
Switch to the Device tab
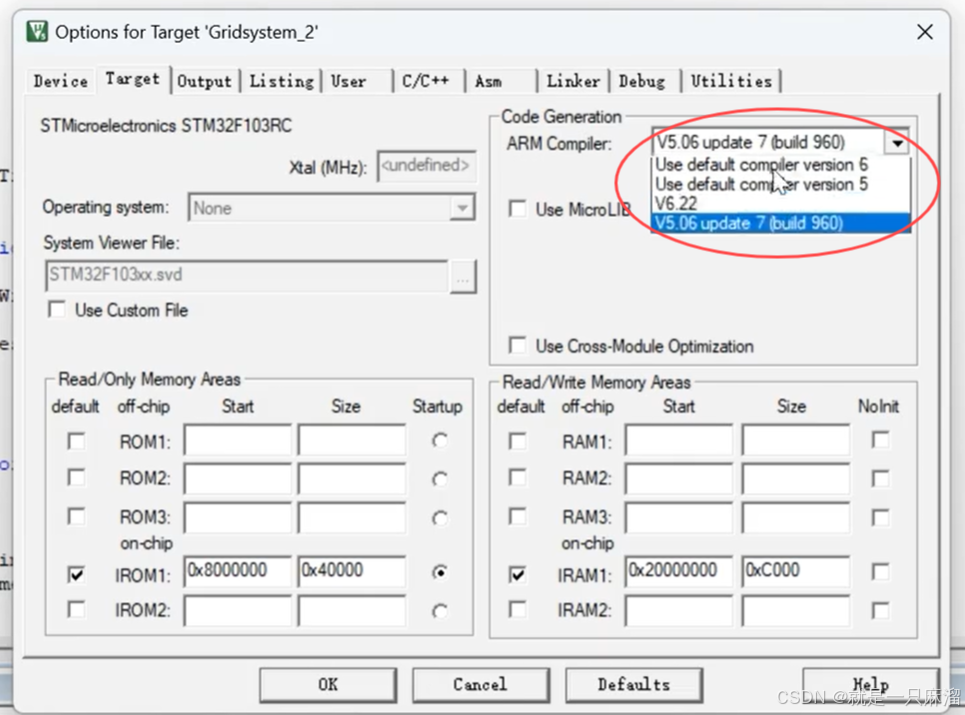click(60, 81)
